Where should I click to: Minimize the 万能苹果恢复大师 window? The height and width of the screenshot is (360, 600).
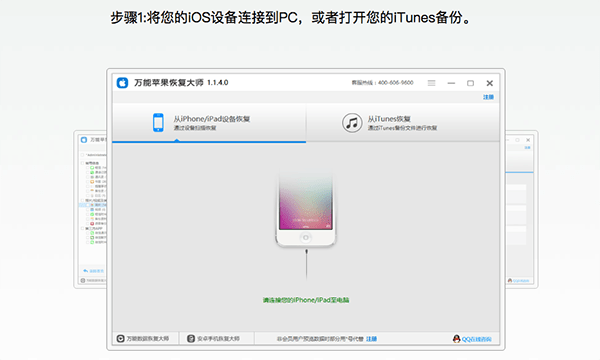[451, 83]
